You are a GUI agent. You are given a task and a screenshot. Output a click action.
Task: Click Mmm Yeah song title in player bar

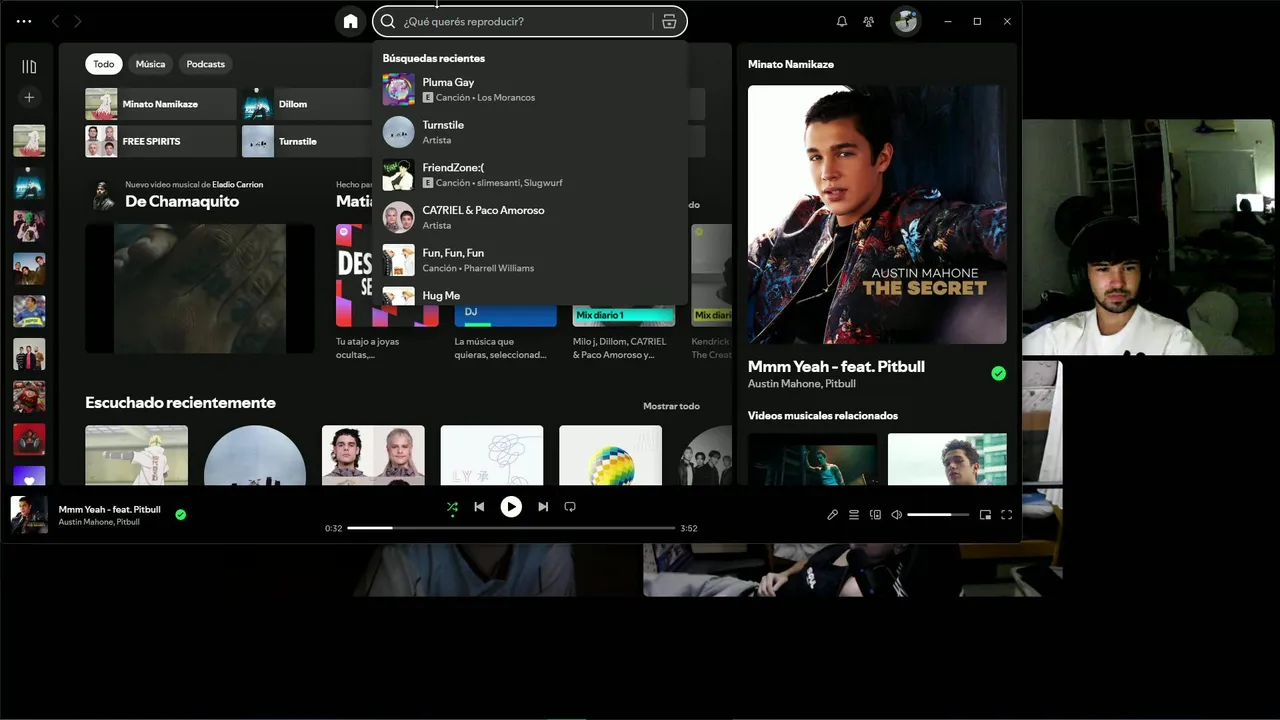tap(109, 509)
